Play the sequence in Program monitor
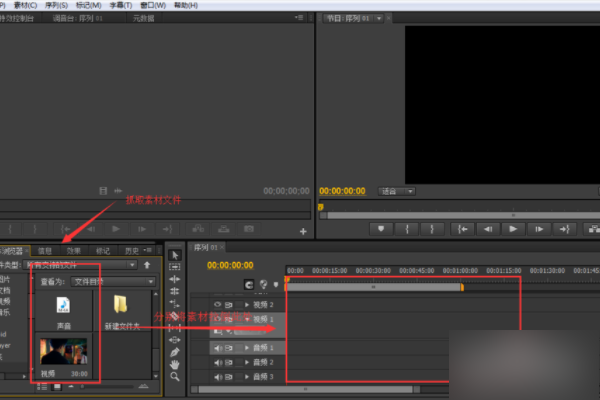The height and width of the screenshot is (400, 600). [x=513, y=229]
